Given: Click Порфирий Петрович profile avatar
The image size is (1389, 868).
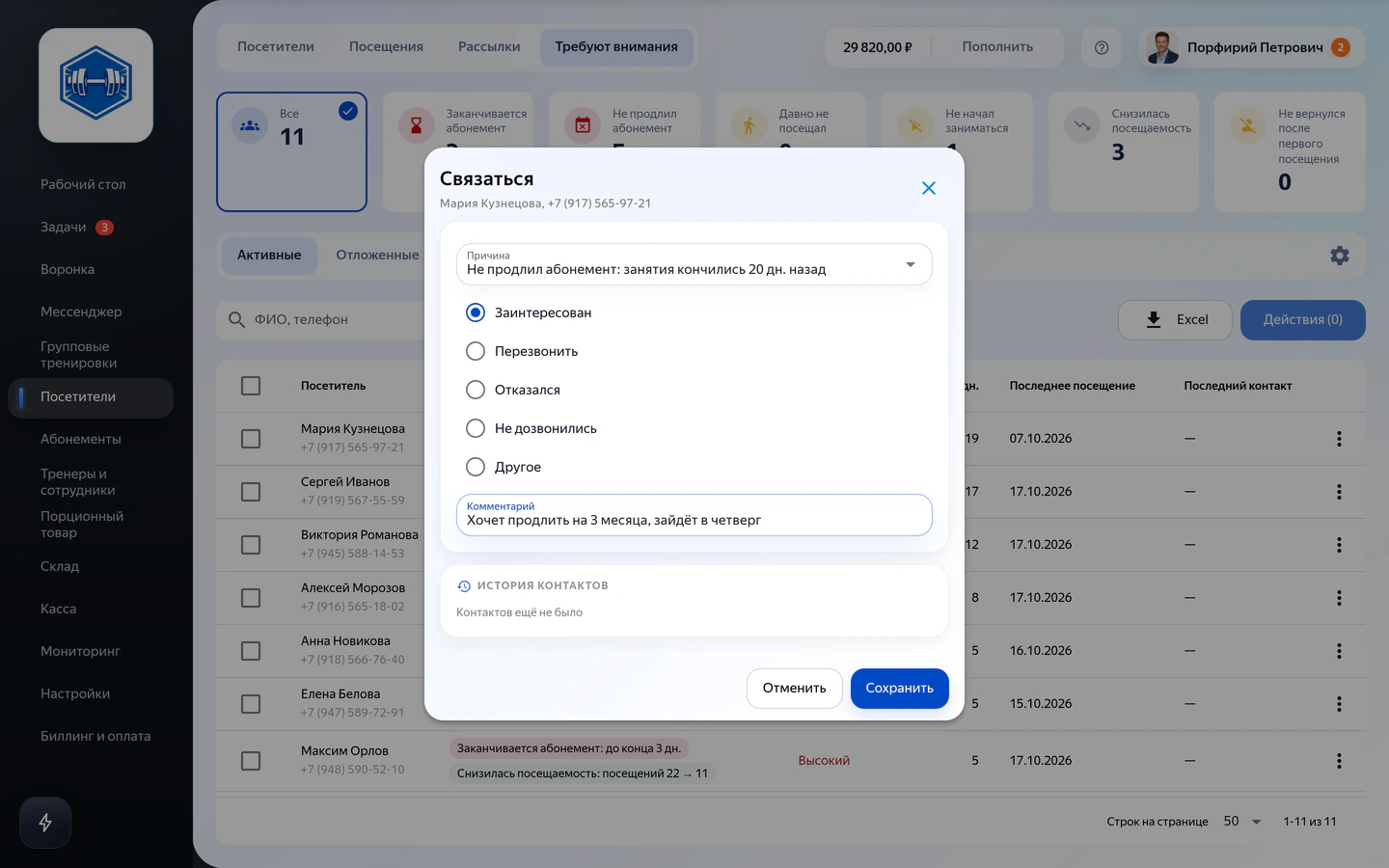Looking at the screenshot, I should (x=1162, y=47).
